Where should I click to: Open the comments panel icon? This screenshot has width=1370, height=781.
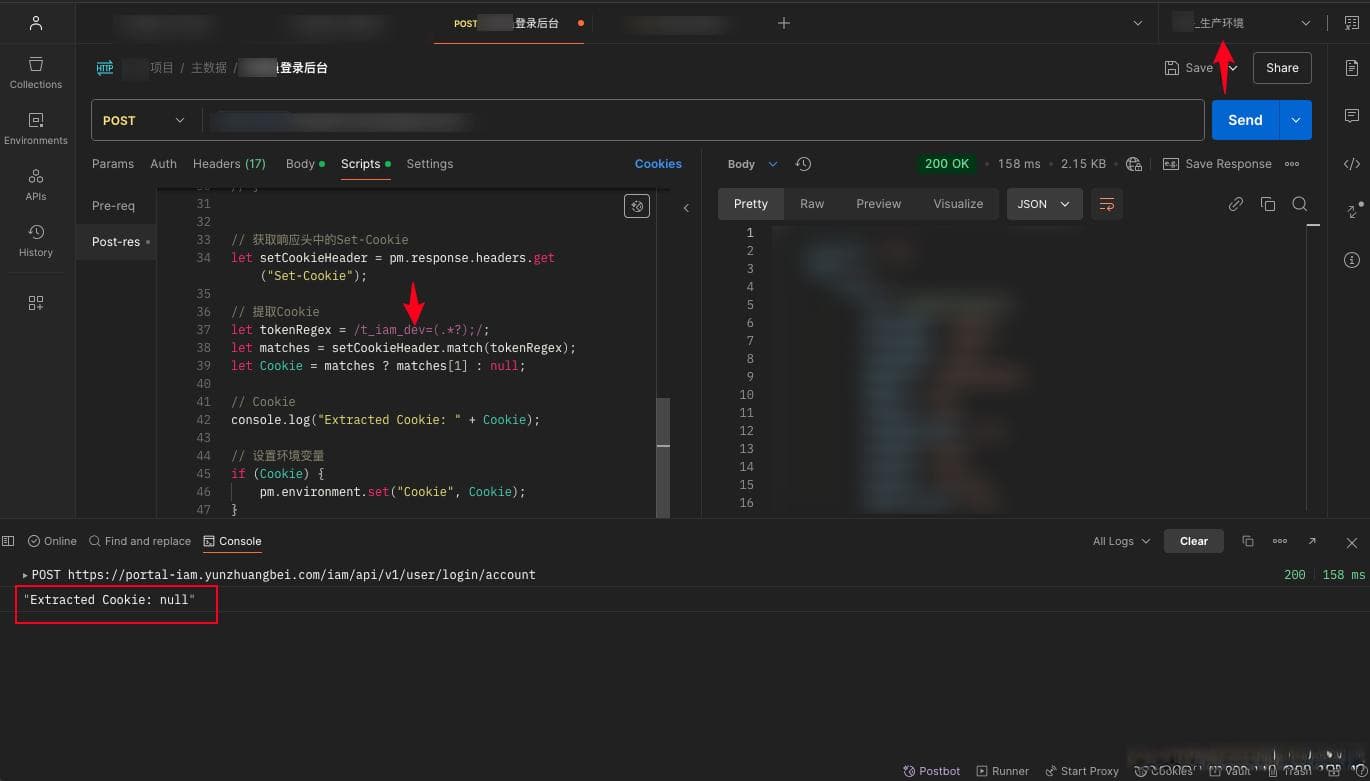[1352, 116]
